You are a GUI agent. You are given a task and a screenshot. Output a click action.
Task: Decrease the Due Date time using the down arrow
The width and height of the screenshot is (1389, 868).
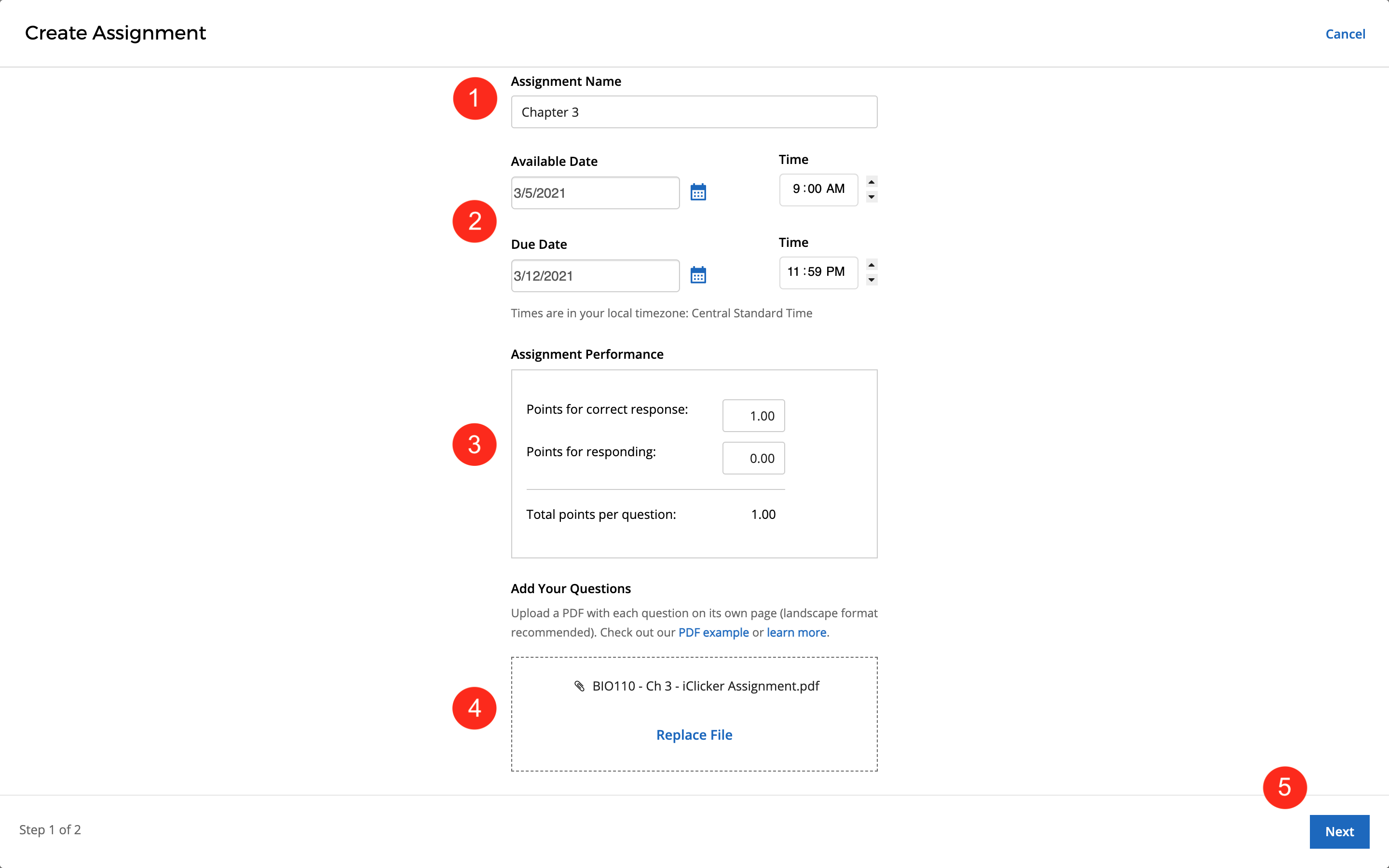click(x=871, y=281)
